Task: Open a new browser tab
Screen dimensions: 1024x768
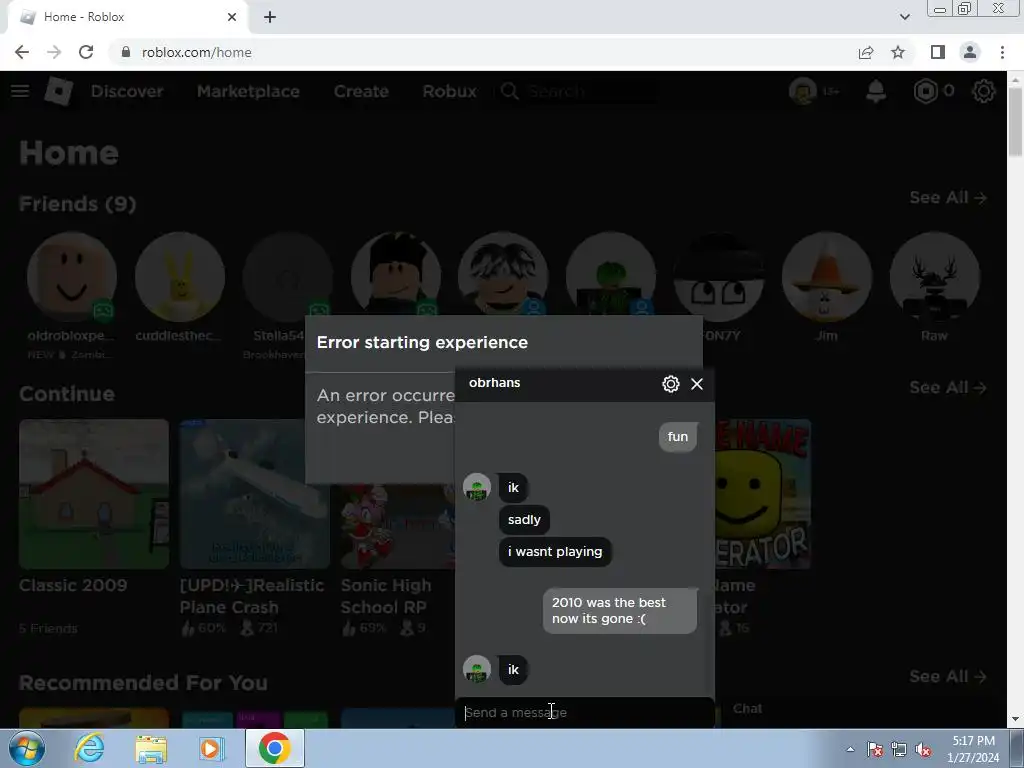Action: (x=270, y=17)
